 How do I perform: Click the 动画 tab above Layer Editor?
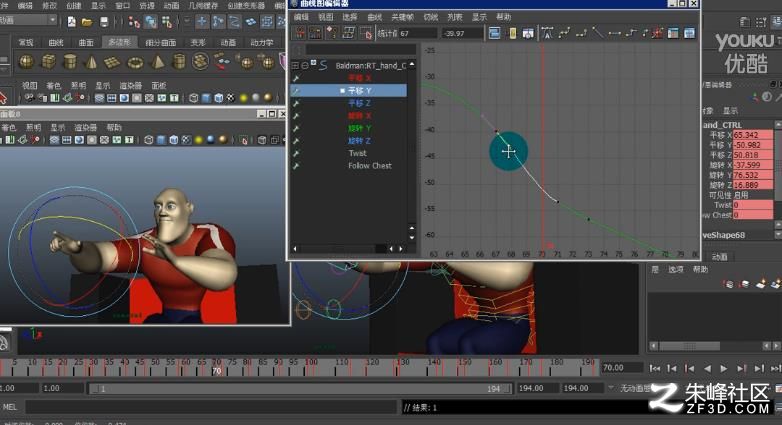[719, 257]
